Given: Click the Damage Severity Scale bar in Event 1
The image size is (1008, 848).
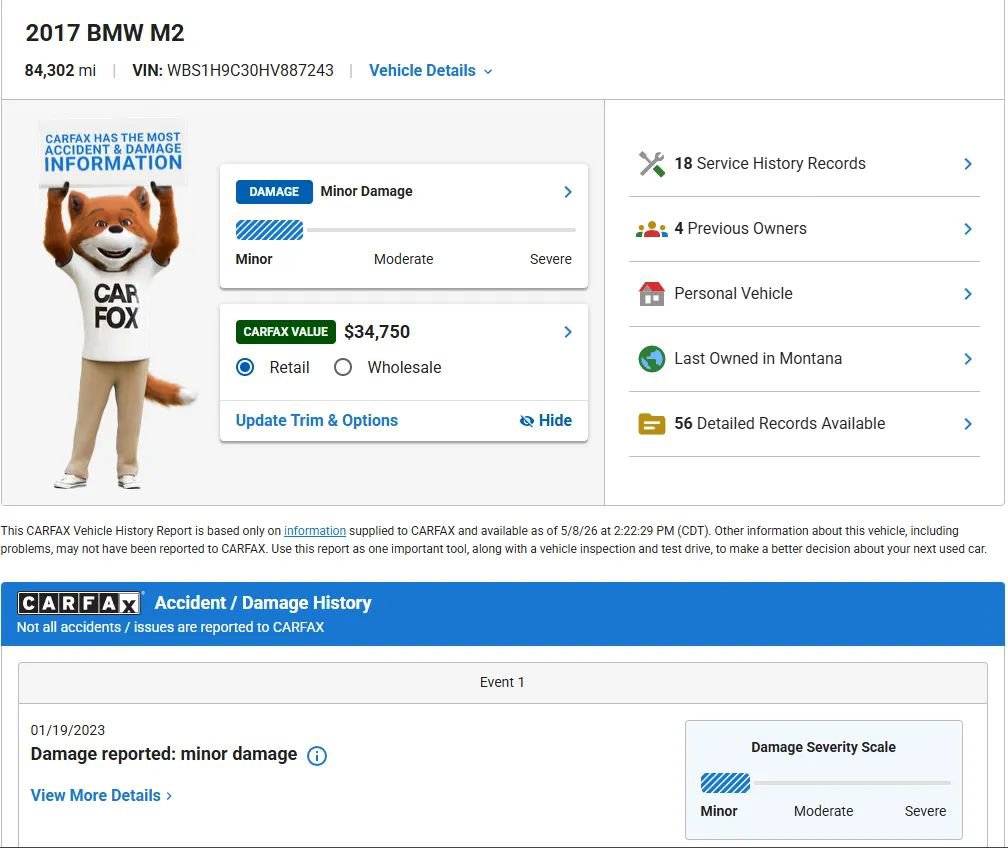Looking at the screenshot, I should 825,783.
